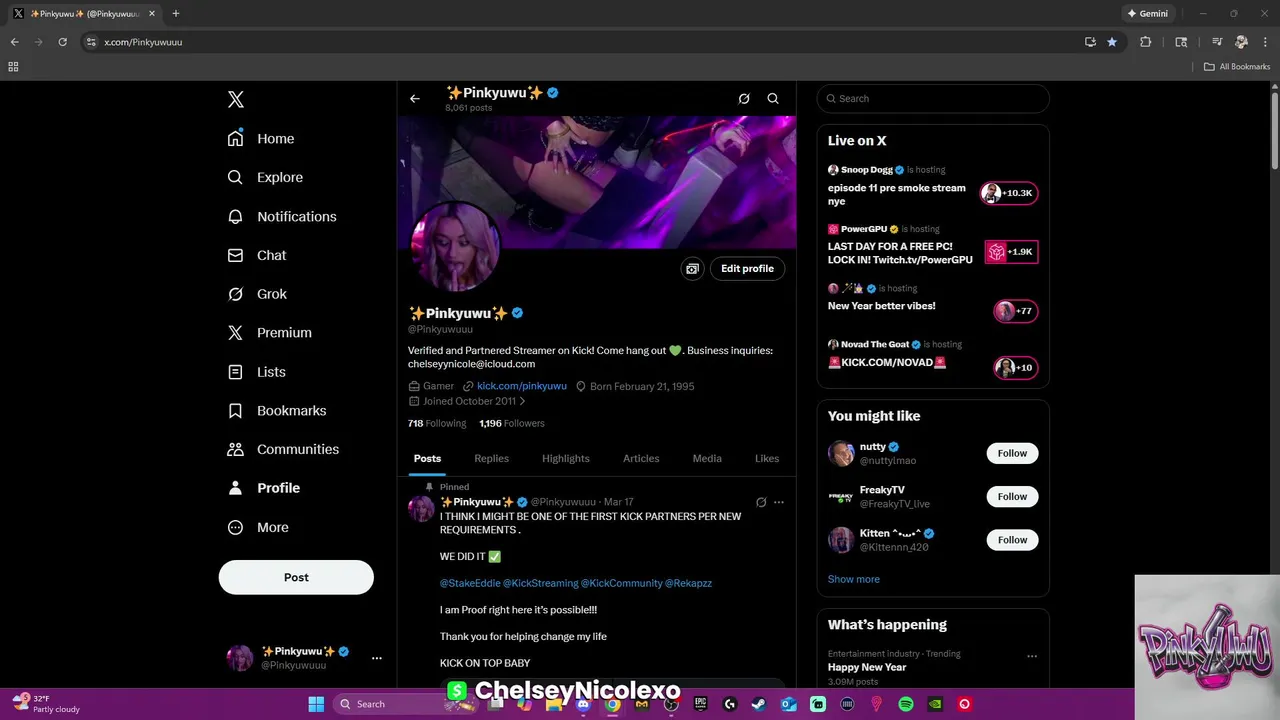Viewport: 1280px width, 720px height.
Task: Open Spotify from the taskbar
Action: click(x=906, y=704)
